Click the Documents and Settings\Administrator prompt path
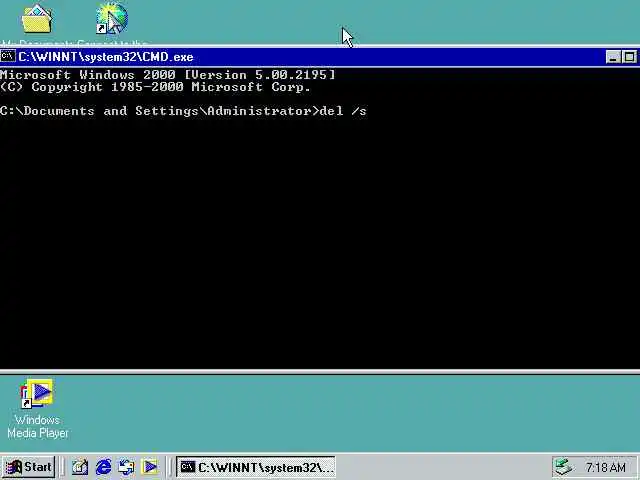This screenshot has width=640, height=480. 160,111
